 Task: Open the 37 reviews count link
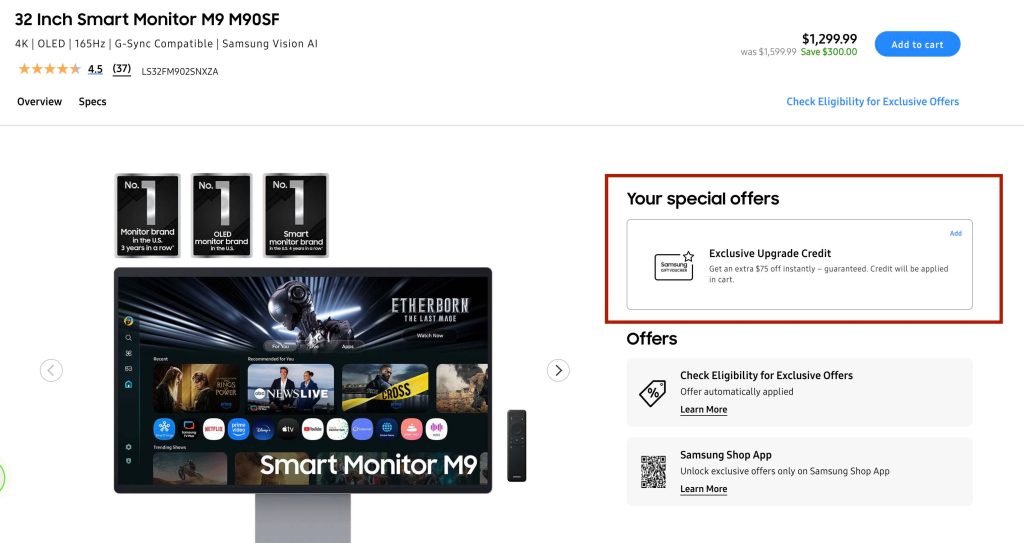121,69
